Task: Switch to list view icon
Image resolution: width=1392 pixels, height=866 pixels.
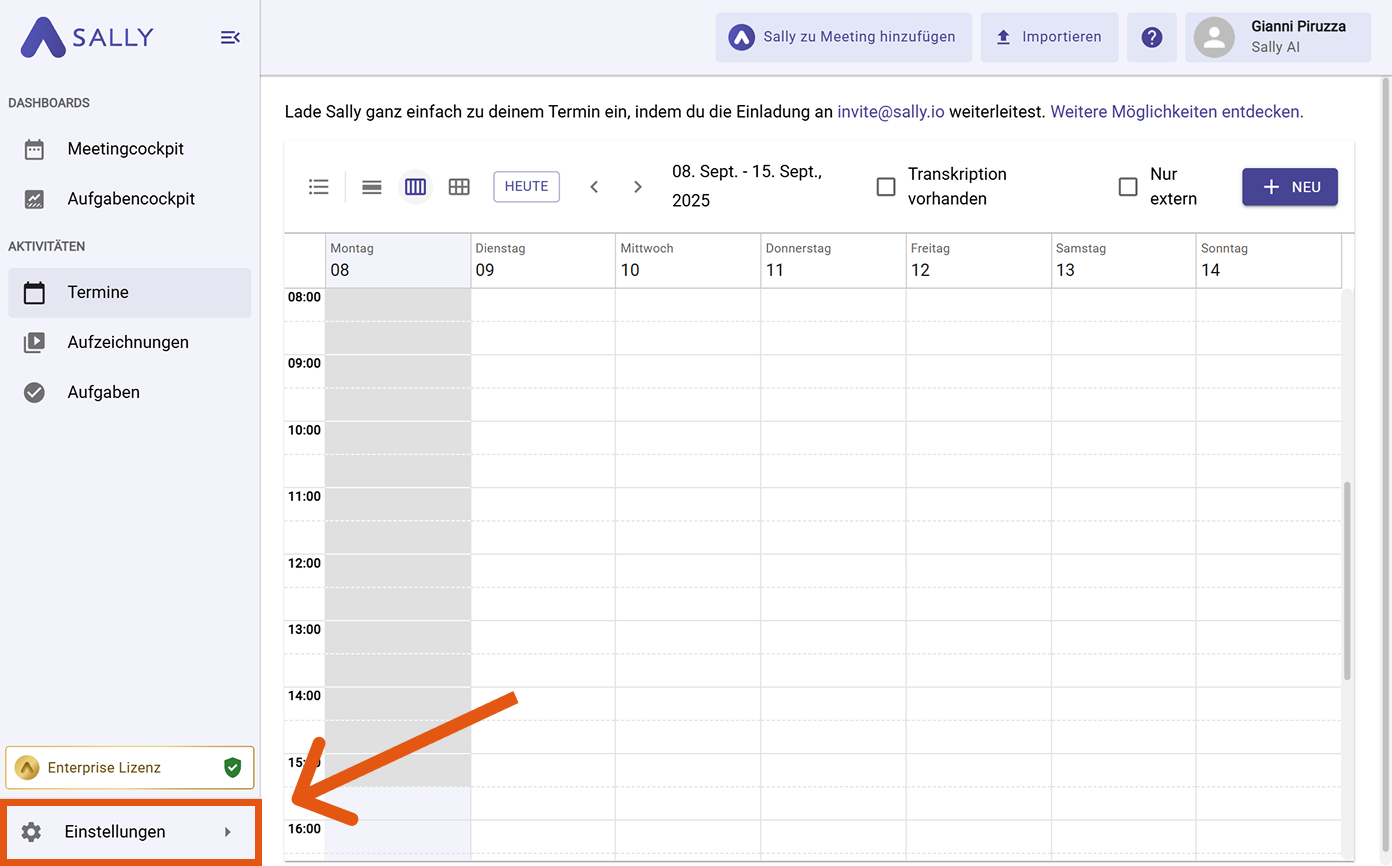Action: (x=319, y=187)
